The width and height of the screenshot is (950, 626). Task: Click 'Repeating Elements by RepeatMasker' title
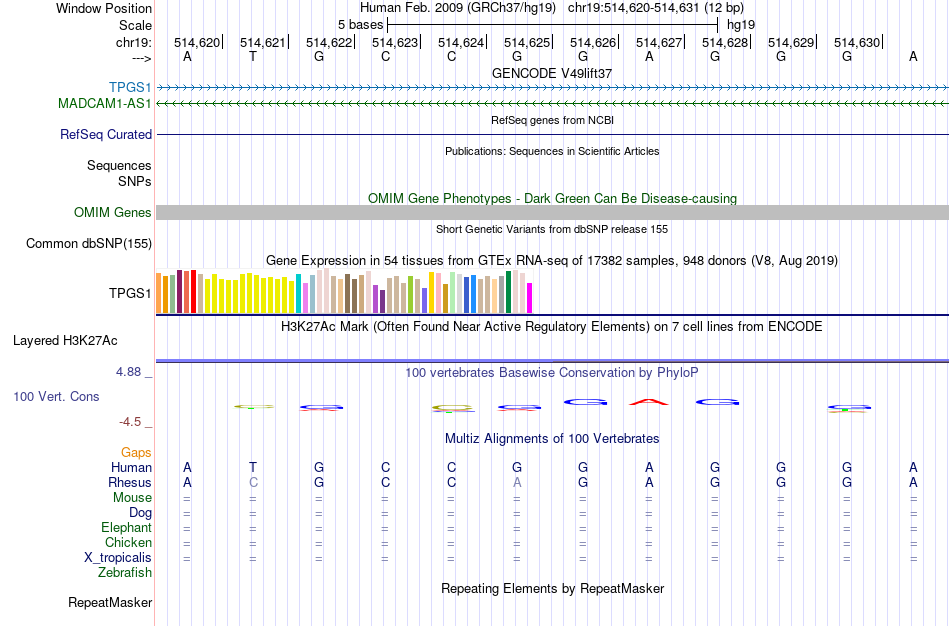(x=553, y=588)
